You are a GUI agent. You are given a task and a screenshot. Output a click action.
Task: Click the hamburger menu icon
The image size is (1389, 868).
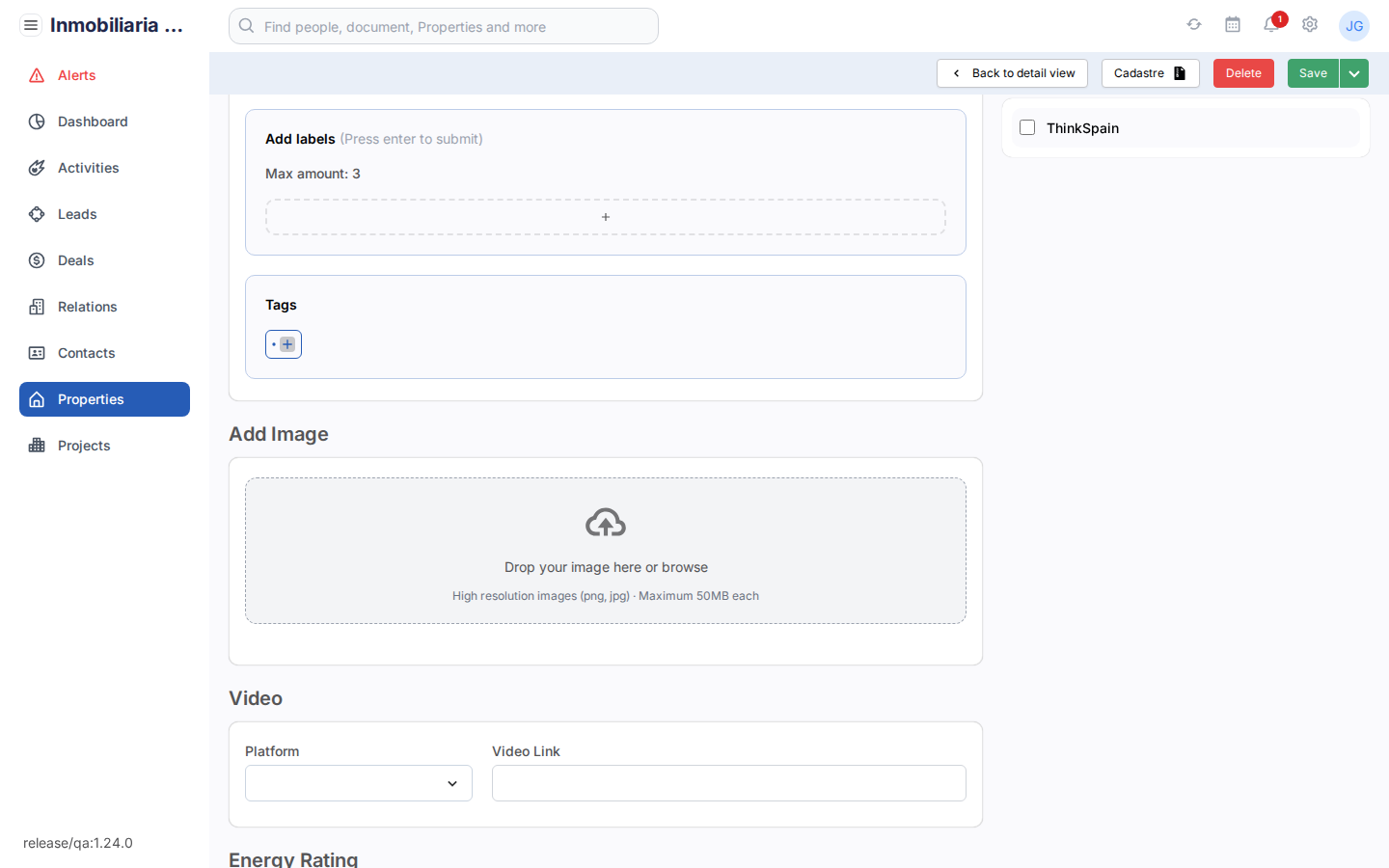click(x=31, y=25)
